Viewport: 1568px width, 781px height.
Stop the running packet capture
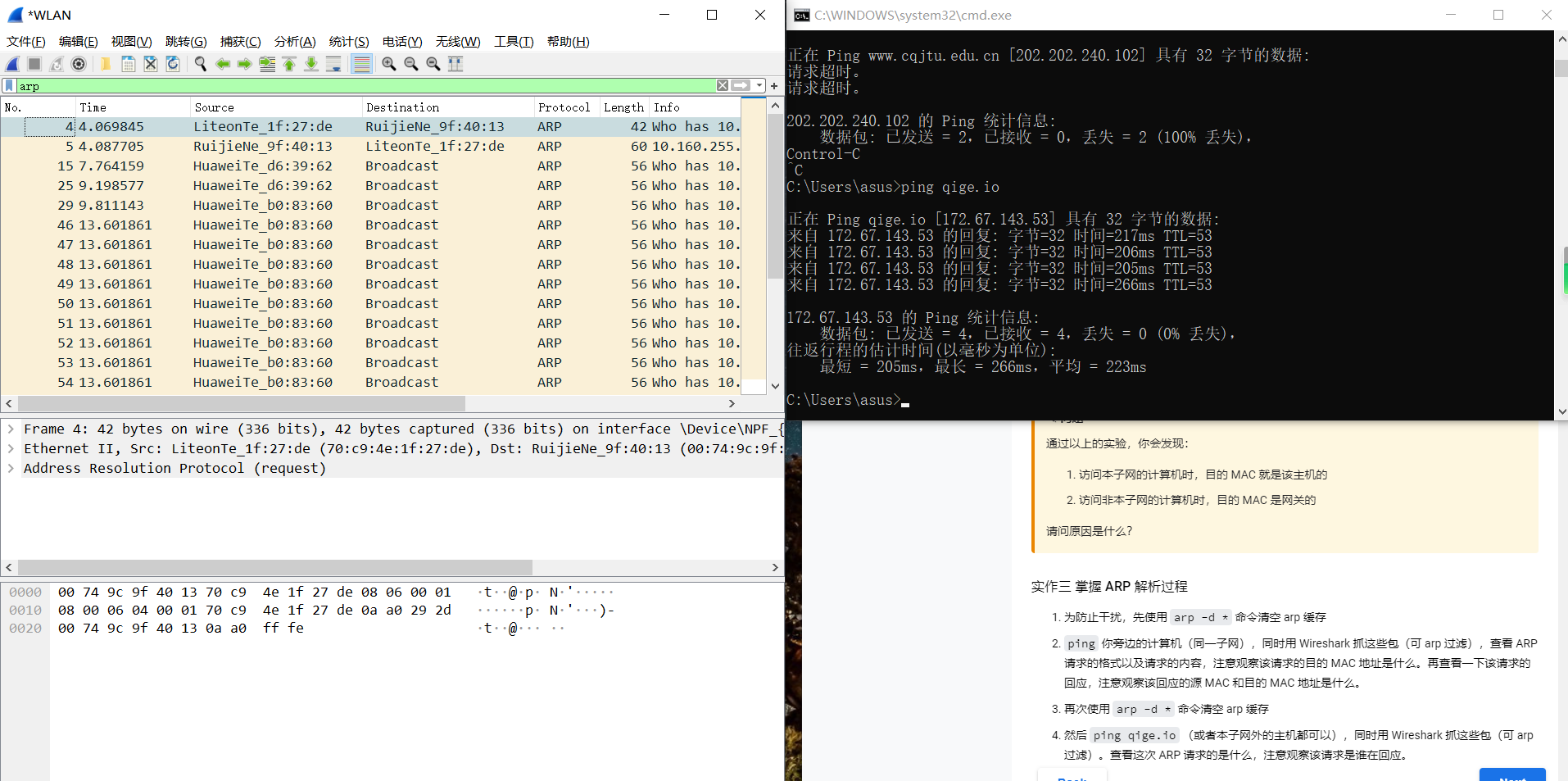34,64
